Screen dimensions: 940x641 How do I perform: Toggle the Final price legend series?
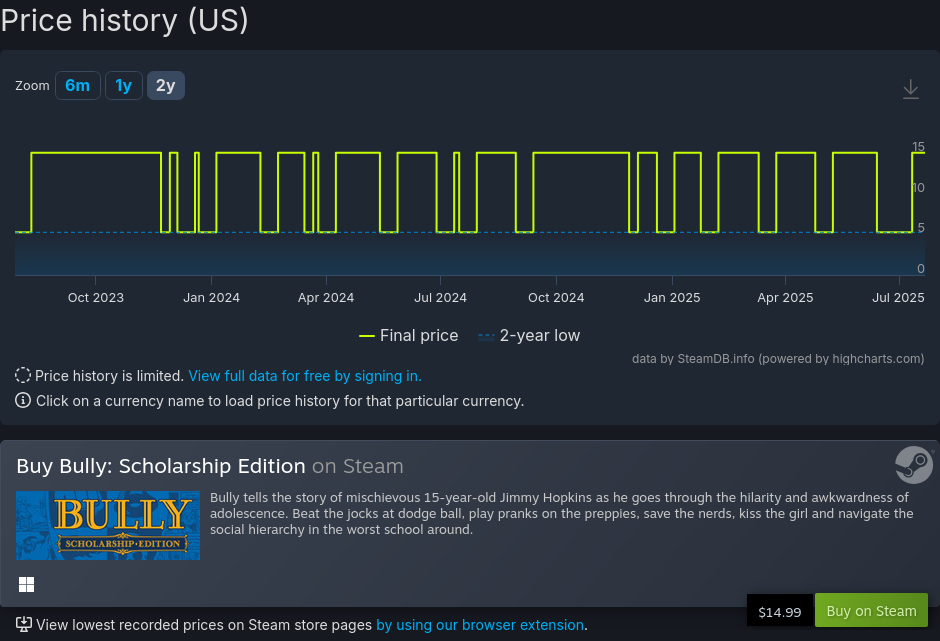tap(408, 336)
